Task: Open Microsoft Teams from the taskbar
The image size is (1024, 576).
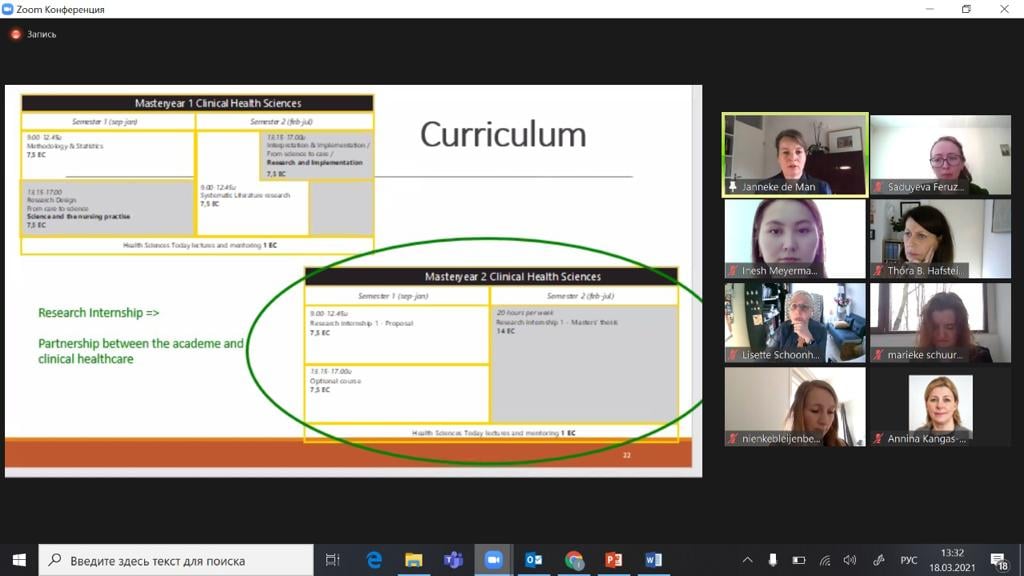Action: pyautogui.click(x=453, y=560)
